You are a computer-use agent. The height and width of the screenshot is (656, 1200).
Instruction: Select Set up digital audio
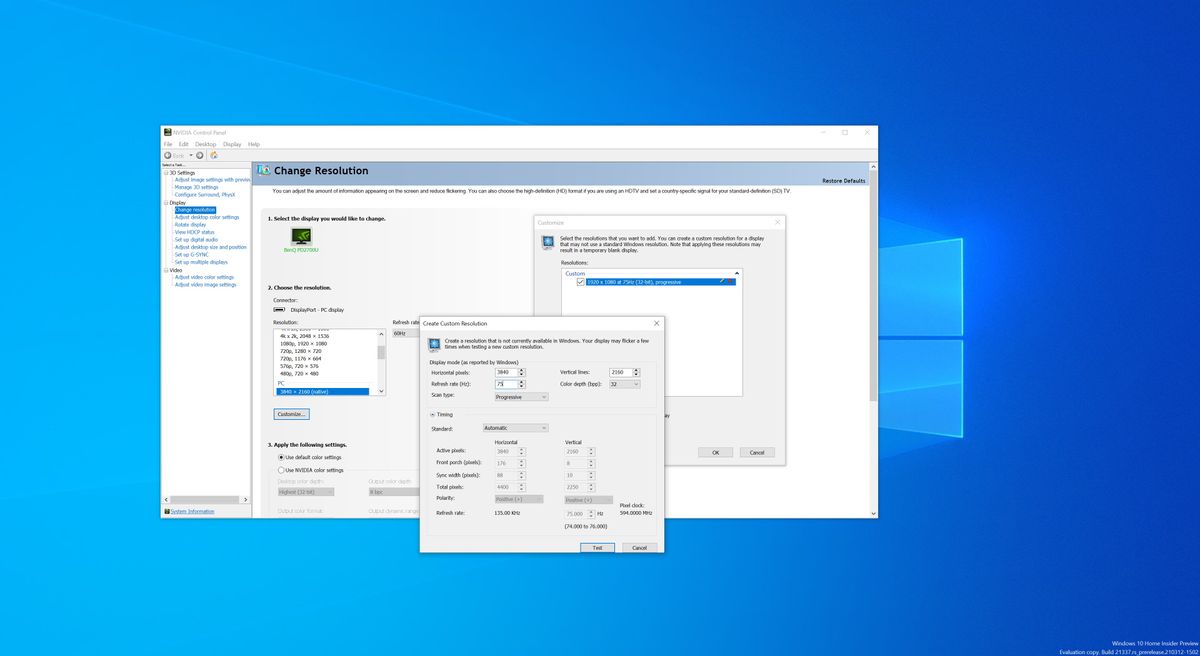[x=196, y=240]
